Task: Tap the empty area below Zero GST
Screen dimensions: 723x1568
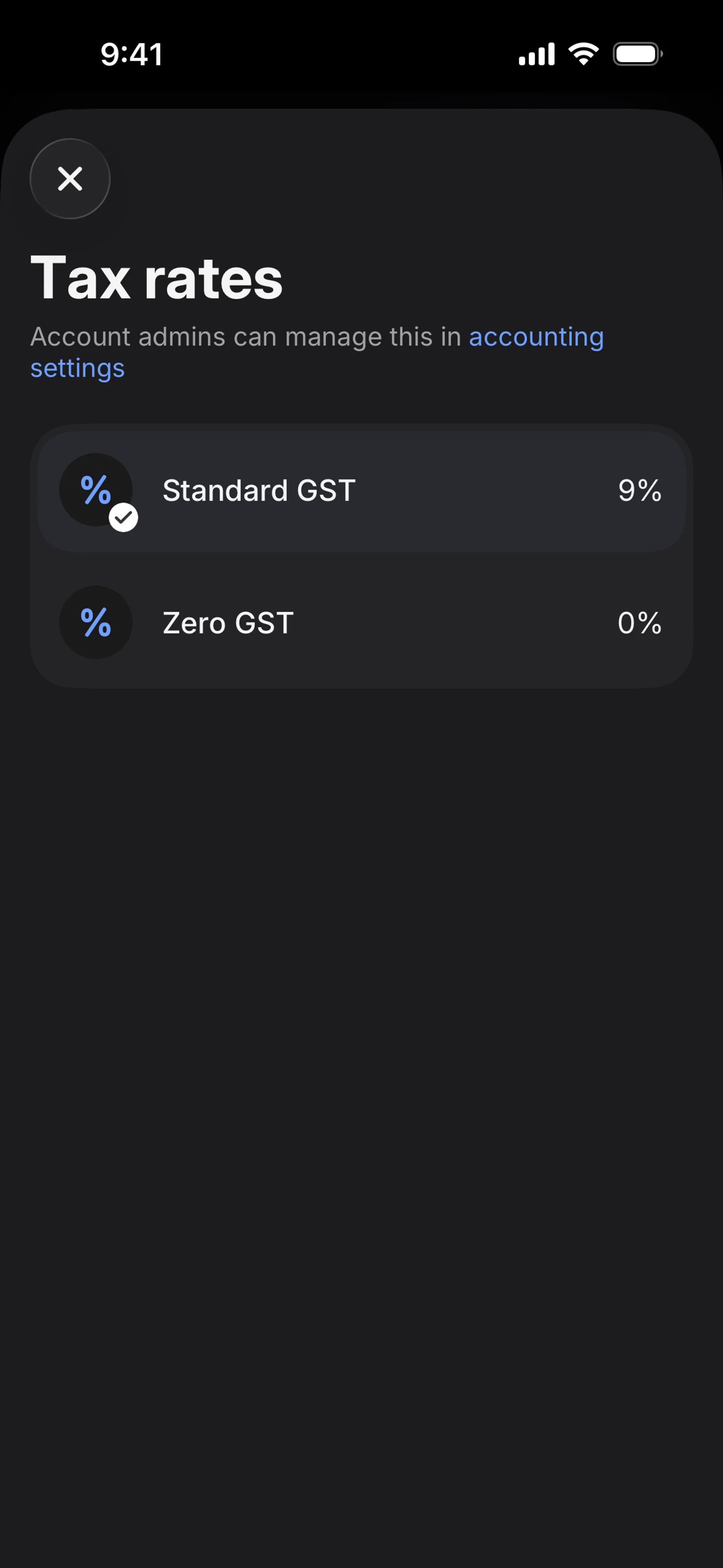Action: pos(361,1035)
